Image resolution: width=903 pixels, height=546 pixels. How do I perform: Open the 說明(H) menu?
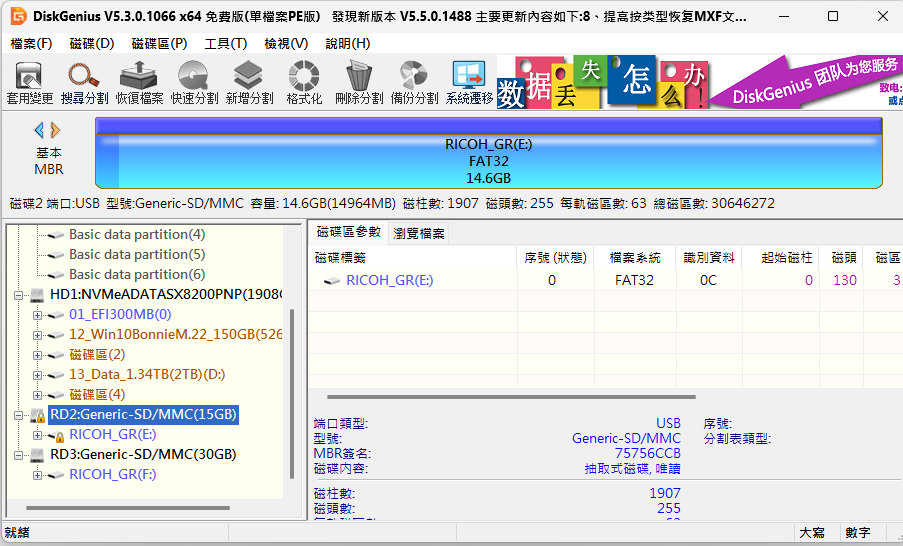(348, 44)
